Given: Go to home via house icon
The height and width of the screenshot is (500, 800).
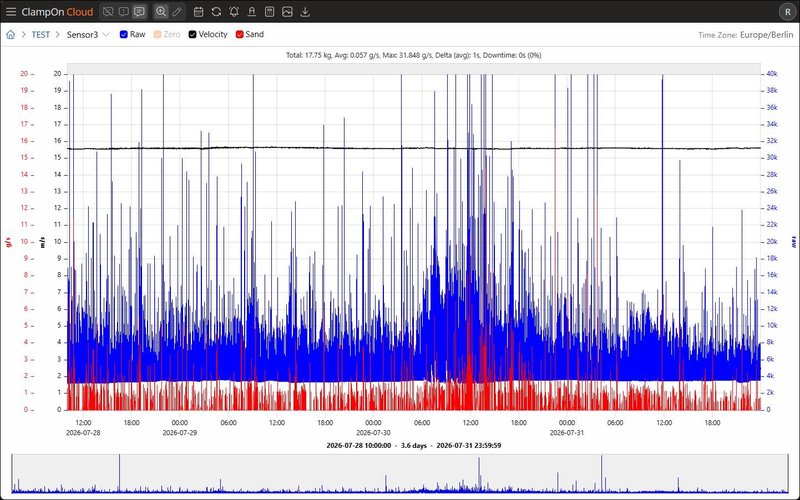Looking at the screenshot, I should point(11,35).
